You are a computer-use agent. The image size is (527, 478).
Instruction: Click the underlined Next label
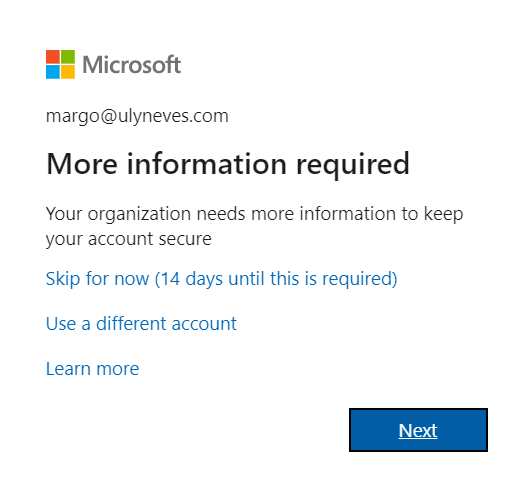tap(418, 431)
